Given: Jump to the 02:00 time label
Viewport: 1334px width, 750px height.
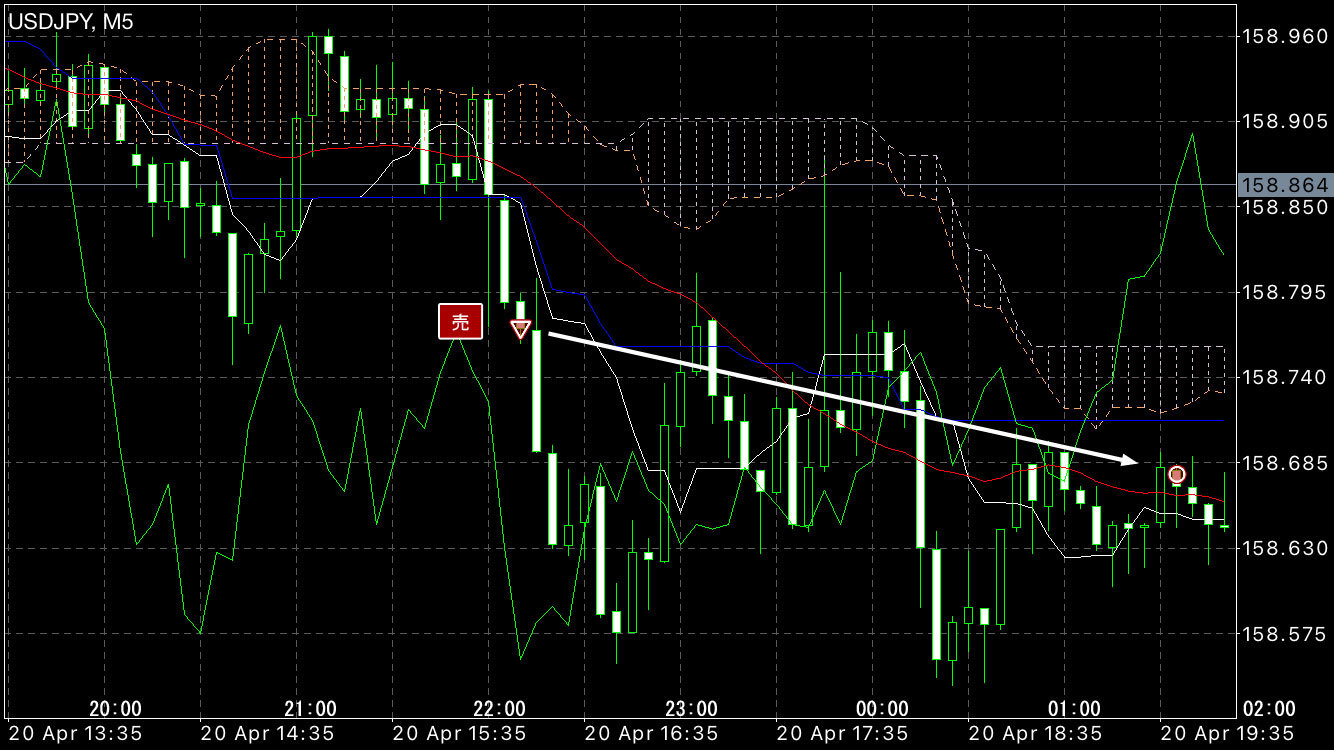Looking at the screenshot, I should click(x=1267, y=709).
